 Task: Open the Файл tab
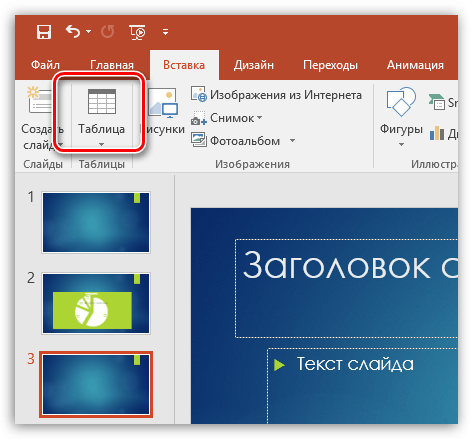[x=45, y=65]
